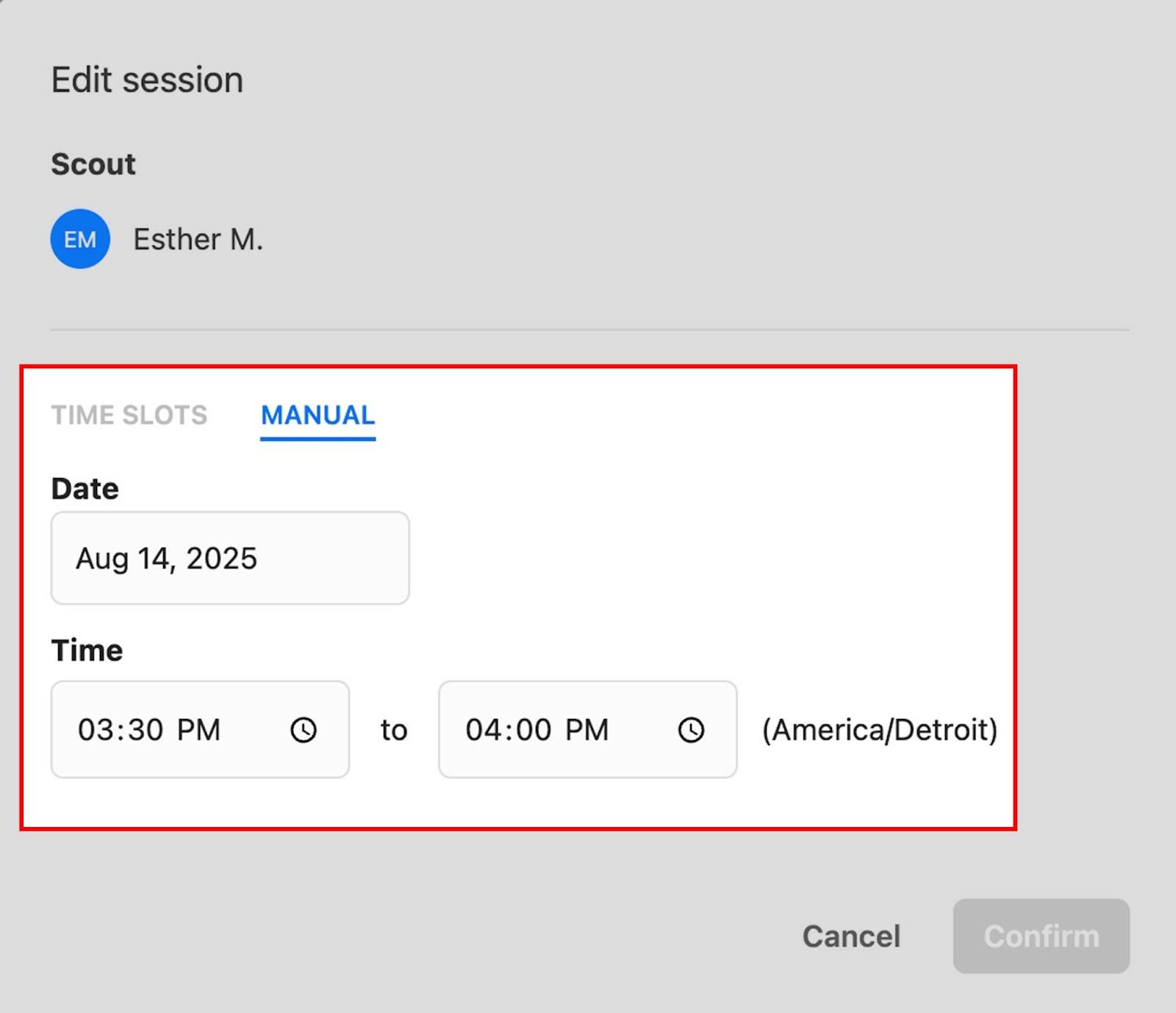The height and width of the screenshot is (1013, 1176).
Task: Click the clock icon in the start time field
Action: pyautogui.click(x=304, y=730)
